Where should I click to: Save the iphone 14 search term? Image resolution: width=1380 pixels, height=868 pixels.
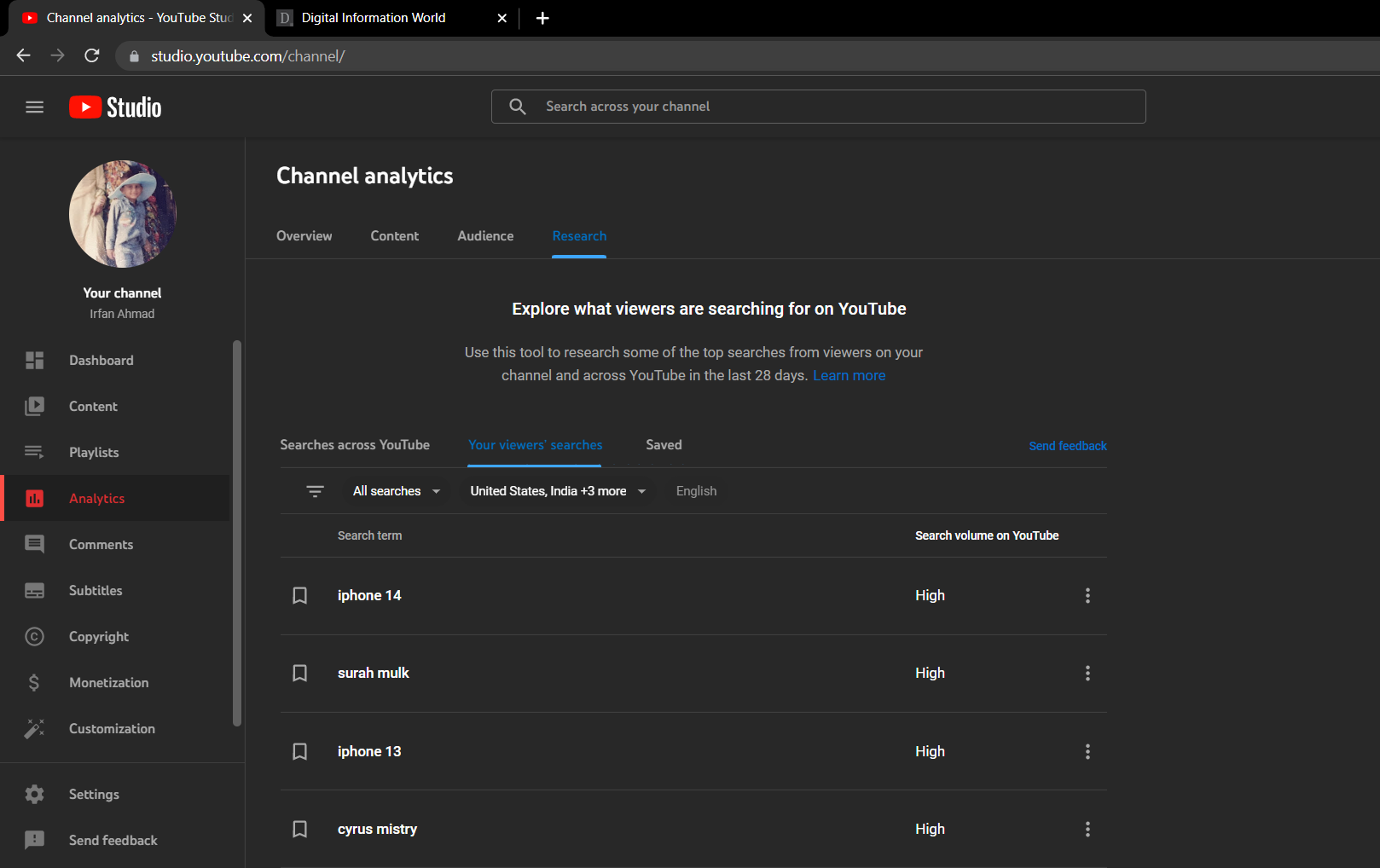300,596
